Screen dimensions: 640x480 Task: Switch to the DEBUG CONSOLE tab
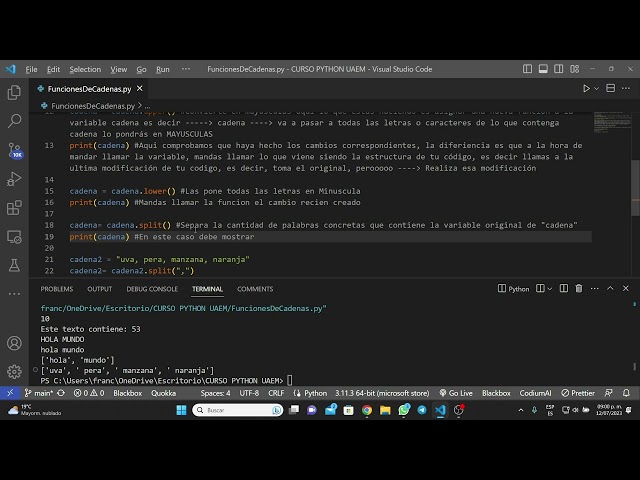tap(152, 289)
